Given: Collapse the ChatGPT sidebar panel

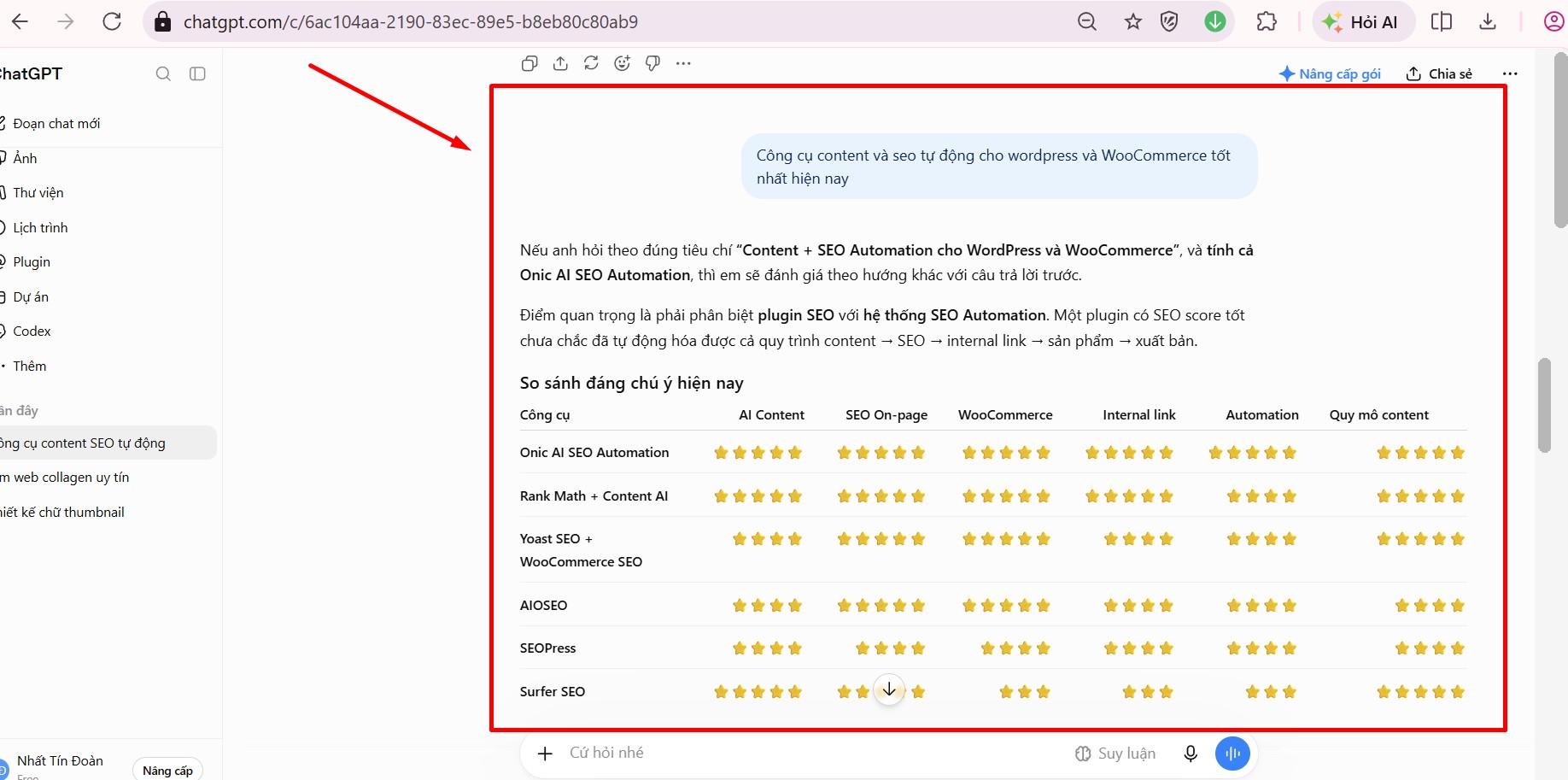Looking at the screenshot, I should click(197, 73).
